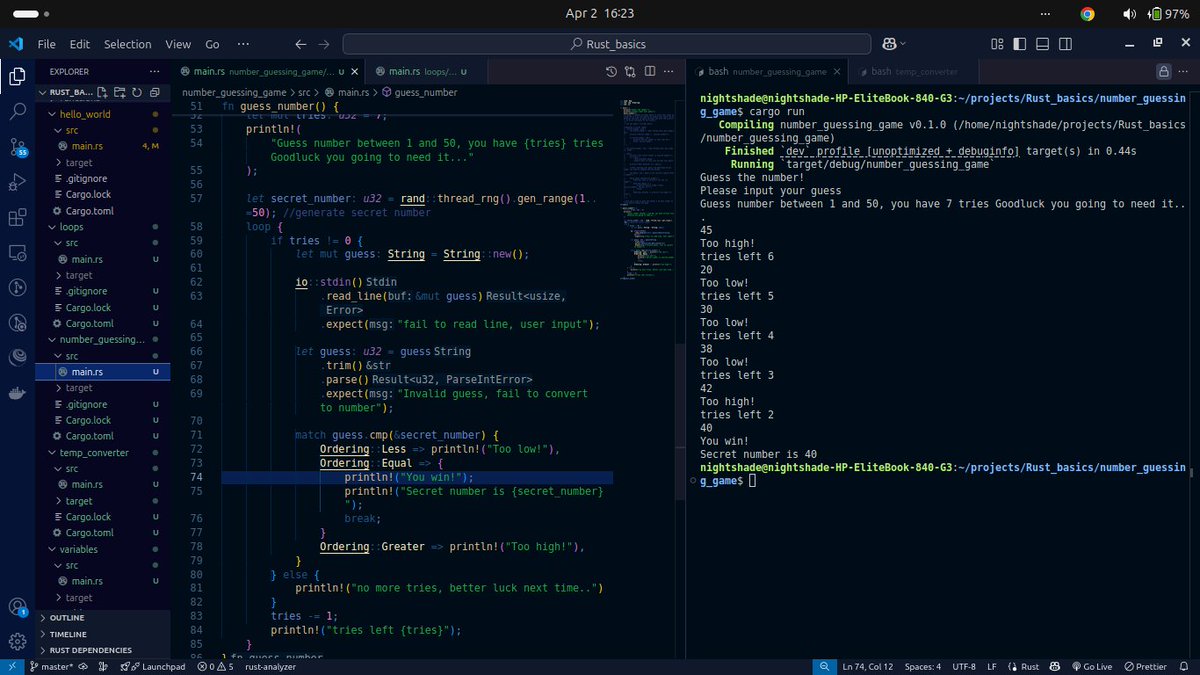The width and height of the screenshot is (1200, 675).
Task: Click Prettier in status bar
Action: (x=1146, y=666)
